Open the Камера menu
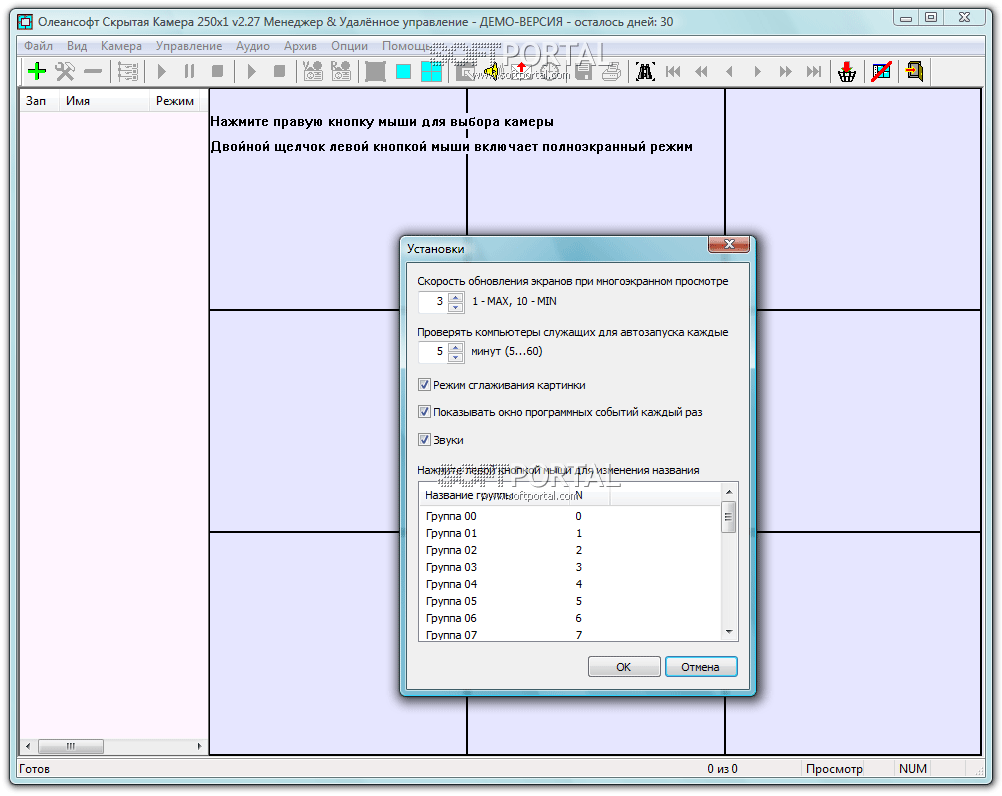The width and height of the screenshot is (1002, 796). pyautogui.click(x=121, y=46)
